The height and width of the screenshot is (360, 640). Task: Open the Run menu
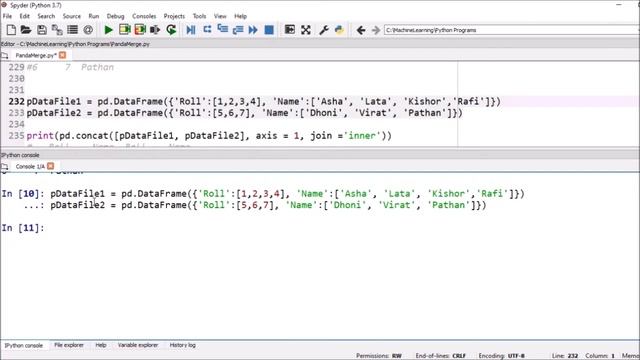94,16
